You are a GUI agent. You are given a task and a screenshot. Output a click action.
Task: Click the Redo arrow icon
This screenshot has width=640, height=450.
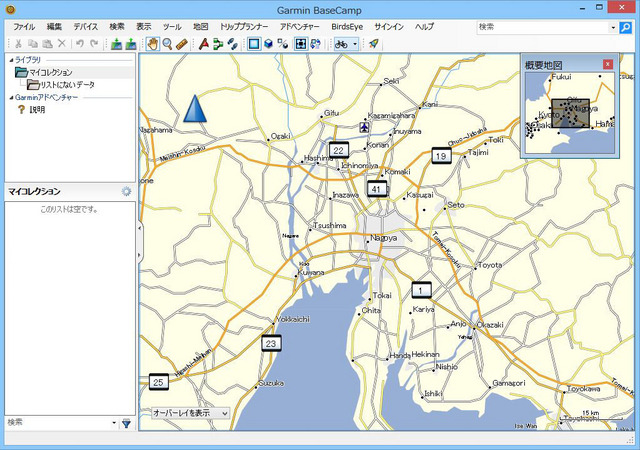coord(94,44)
